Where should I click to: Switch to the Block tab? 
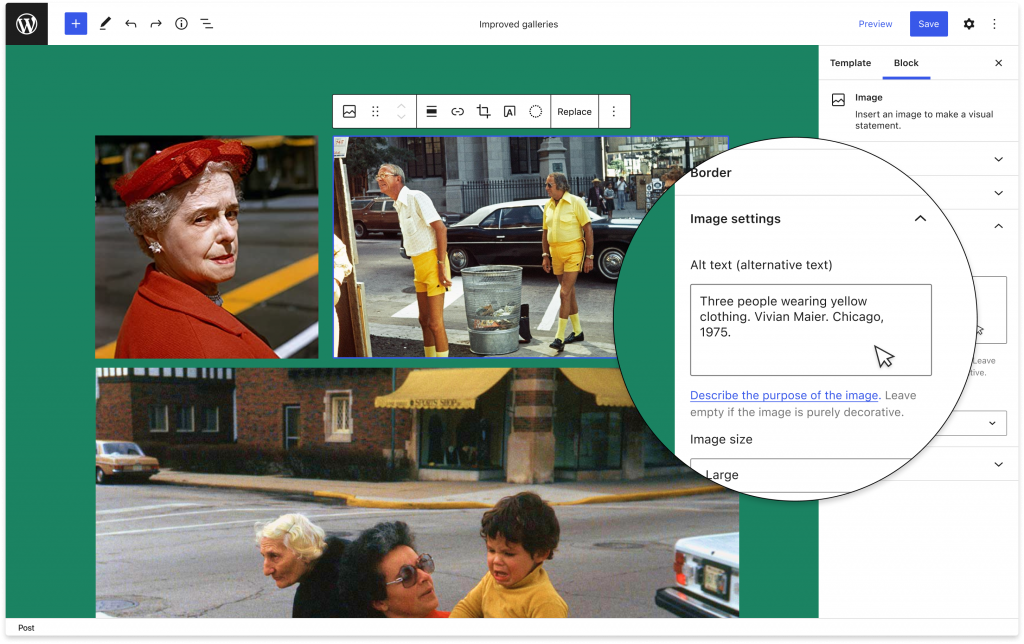pos(906,63)
